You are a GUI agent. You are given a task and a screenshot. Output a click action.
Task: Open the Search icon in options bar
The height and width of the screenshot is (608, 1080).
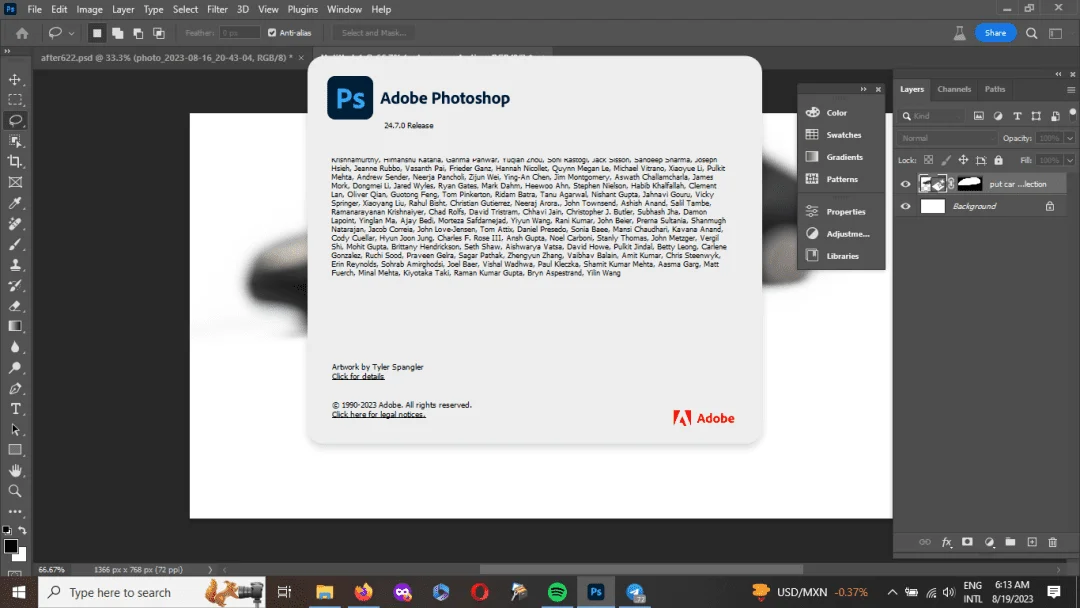coord(1031,33)
